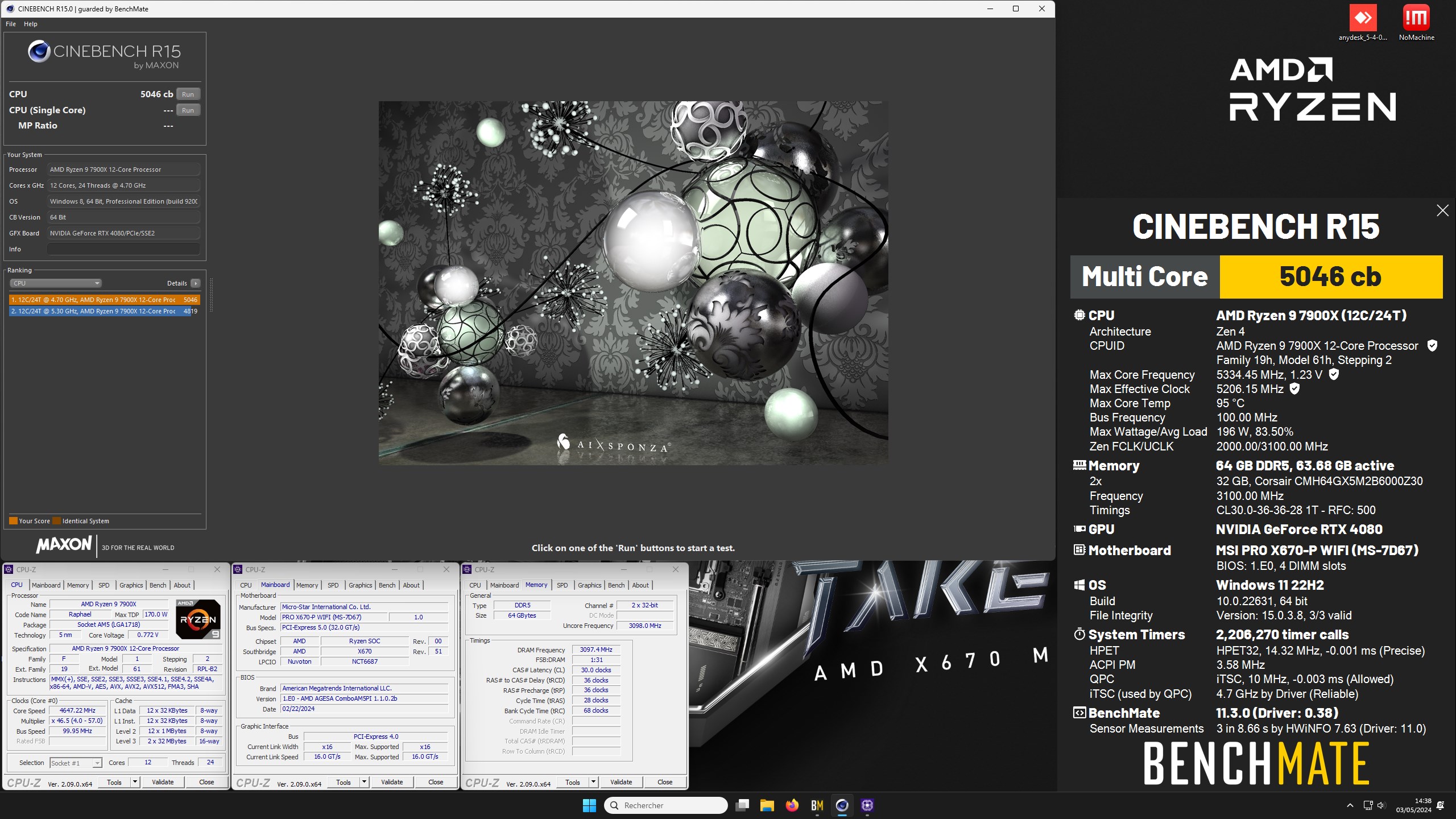1456x819 pixels.
Task: Open Graphics tab in first CPU-Z window
Action: click(131, 585)
